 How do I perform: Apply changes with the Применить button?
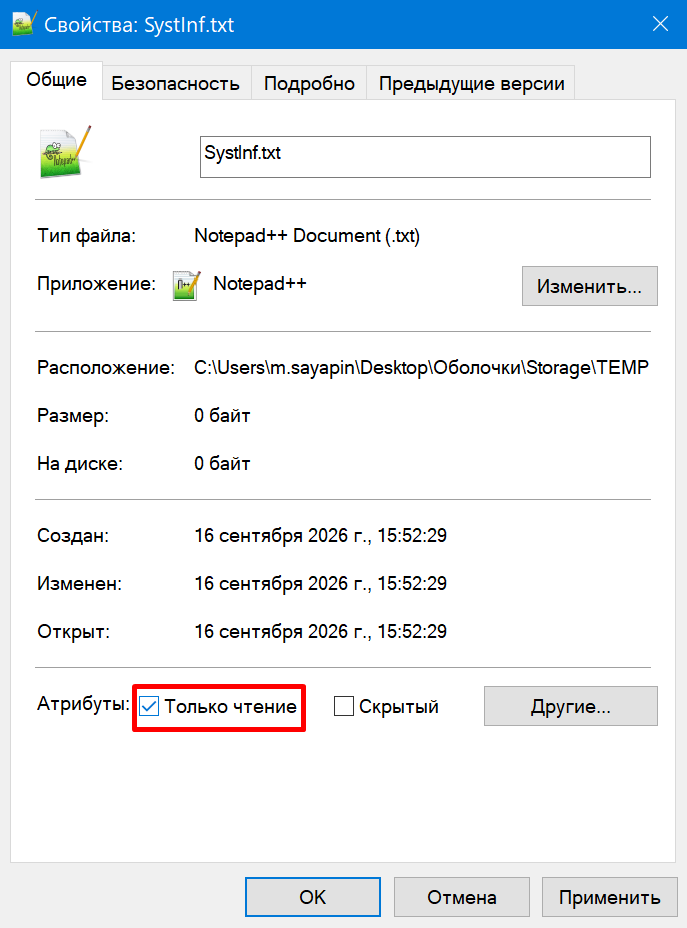[x=609, y=897]
